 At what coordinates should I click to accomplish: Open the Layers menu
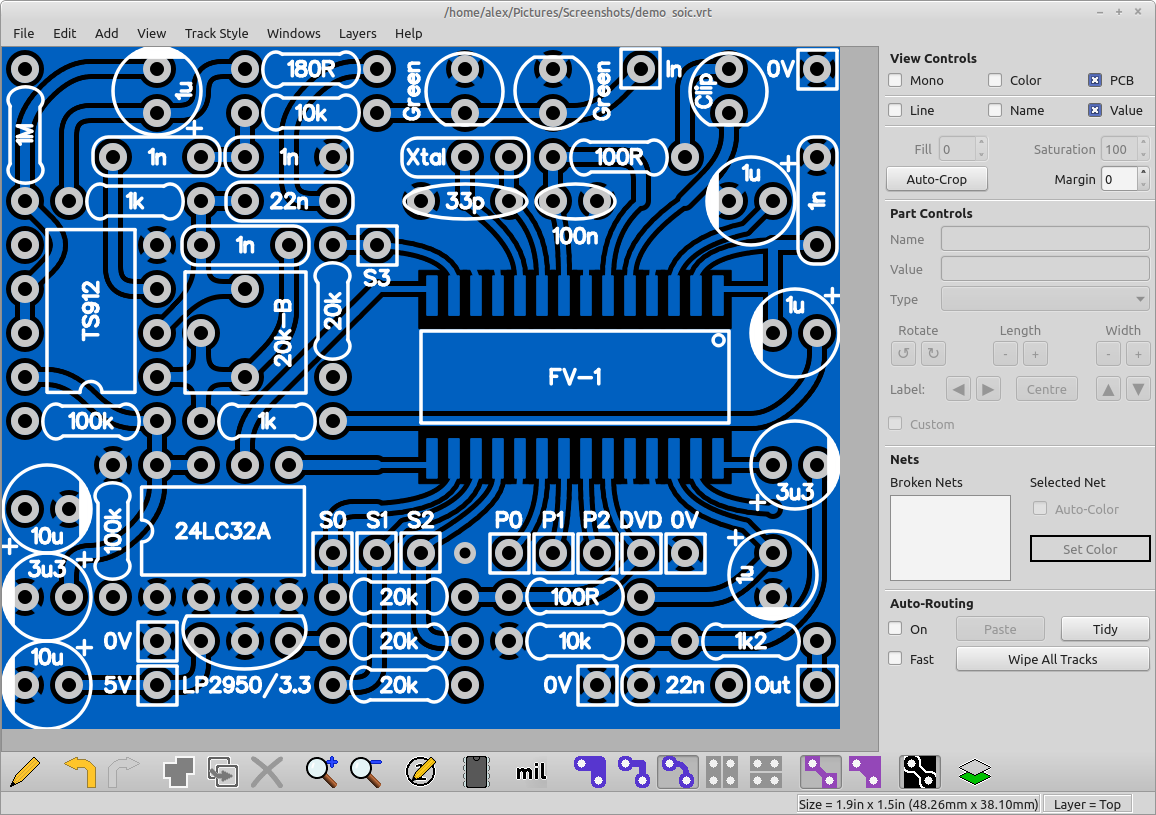tap(357, 33)
